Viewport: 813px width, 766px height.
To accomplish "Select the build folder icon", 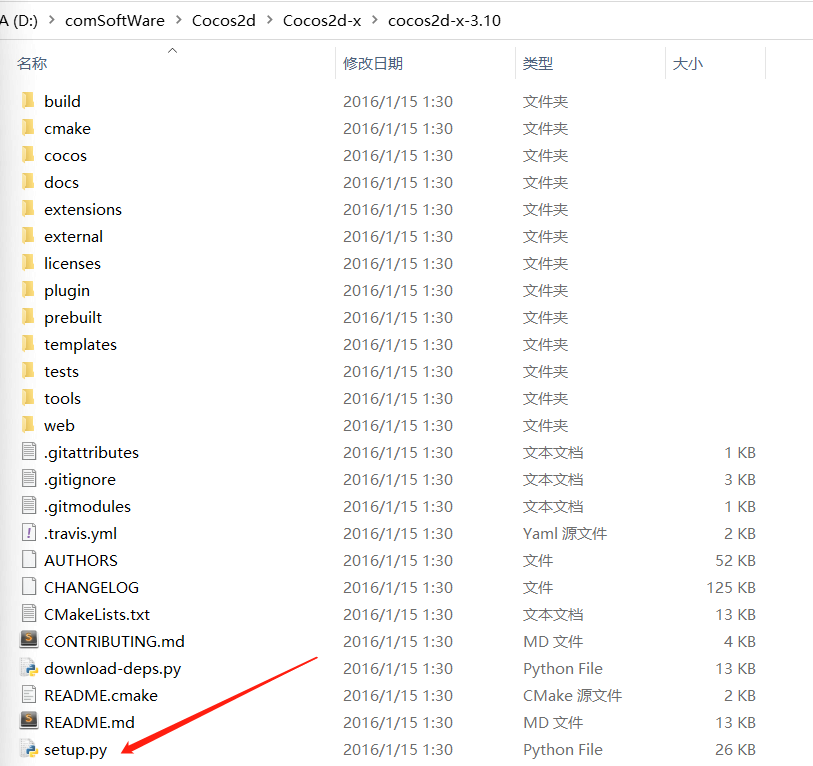I will click(x=29, y=101).
